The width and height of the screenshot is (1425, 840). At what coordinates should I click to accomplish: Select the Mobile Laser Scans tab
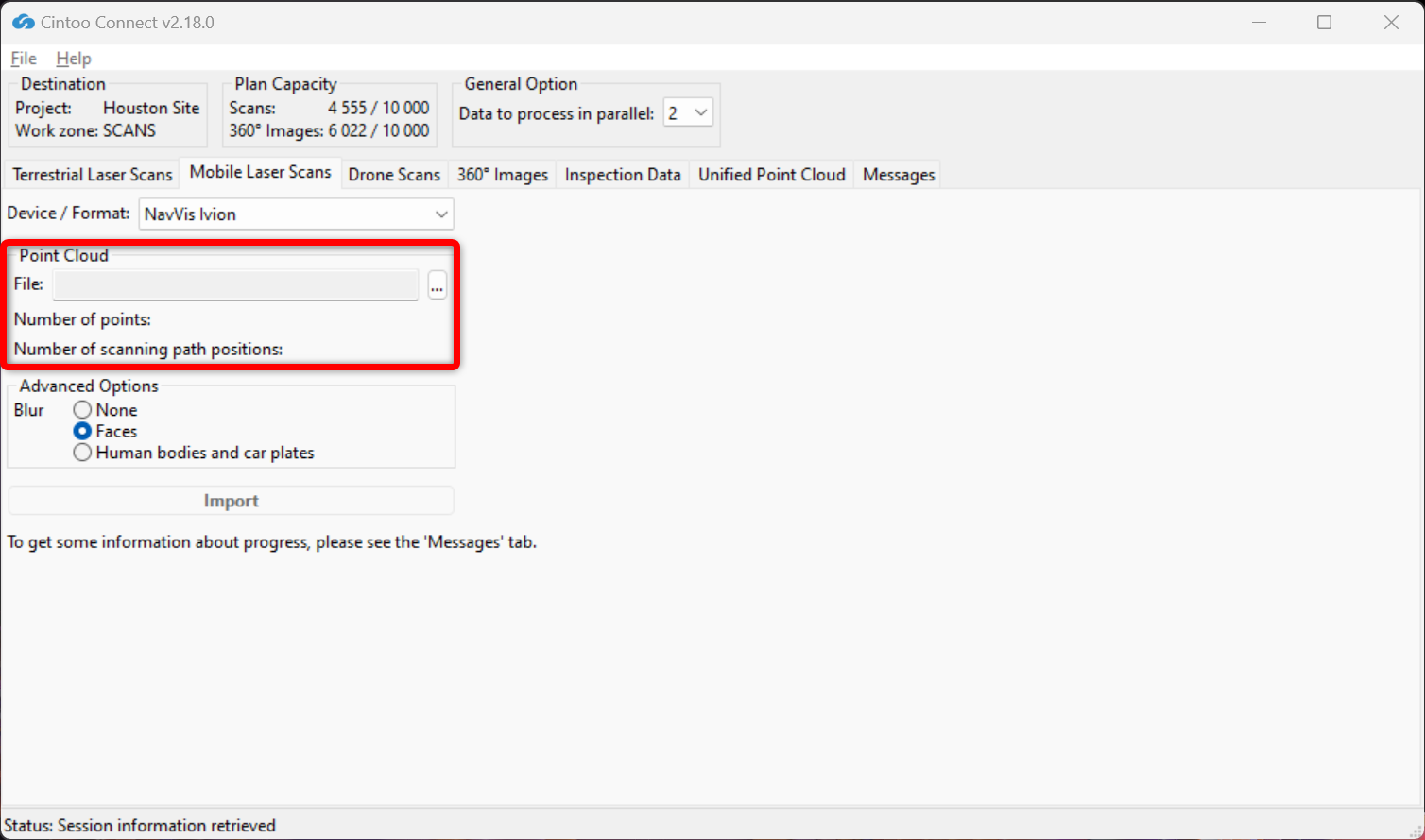(261, 172)
